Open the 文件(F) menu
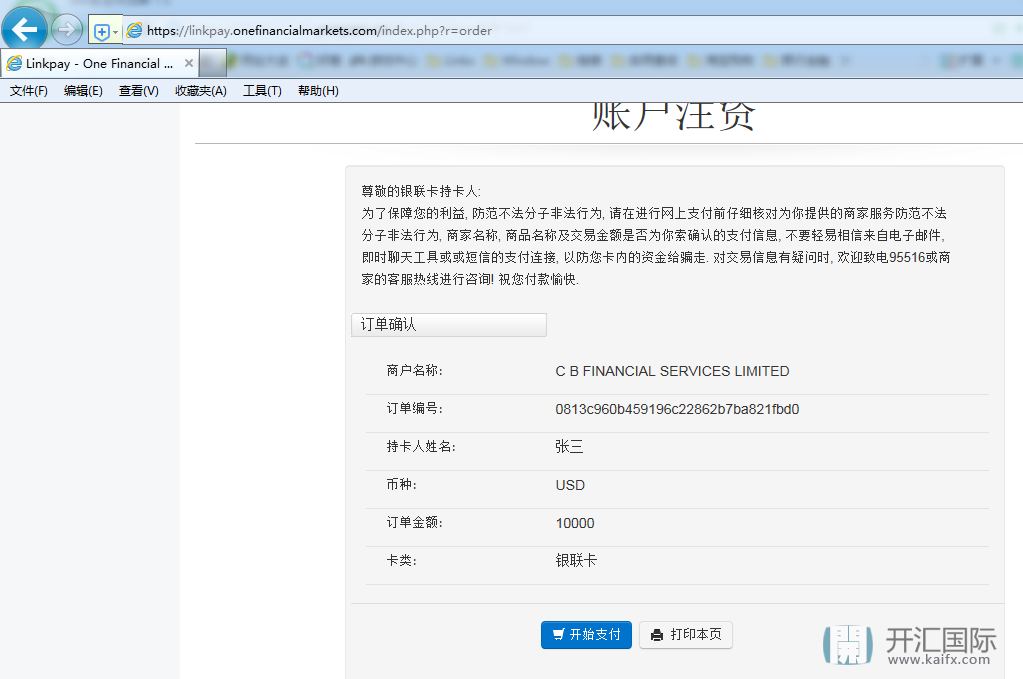The height and width of the screenshot is (679, 1023). click(x=29, y=91)
